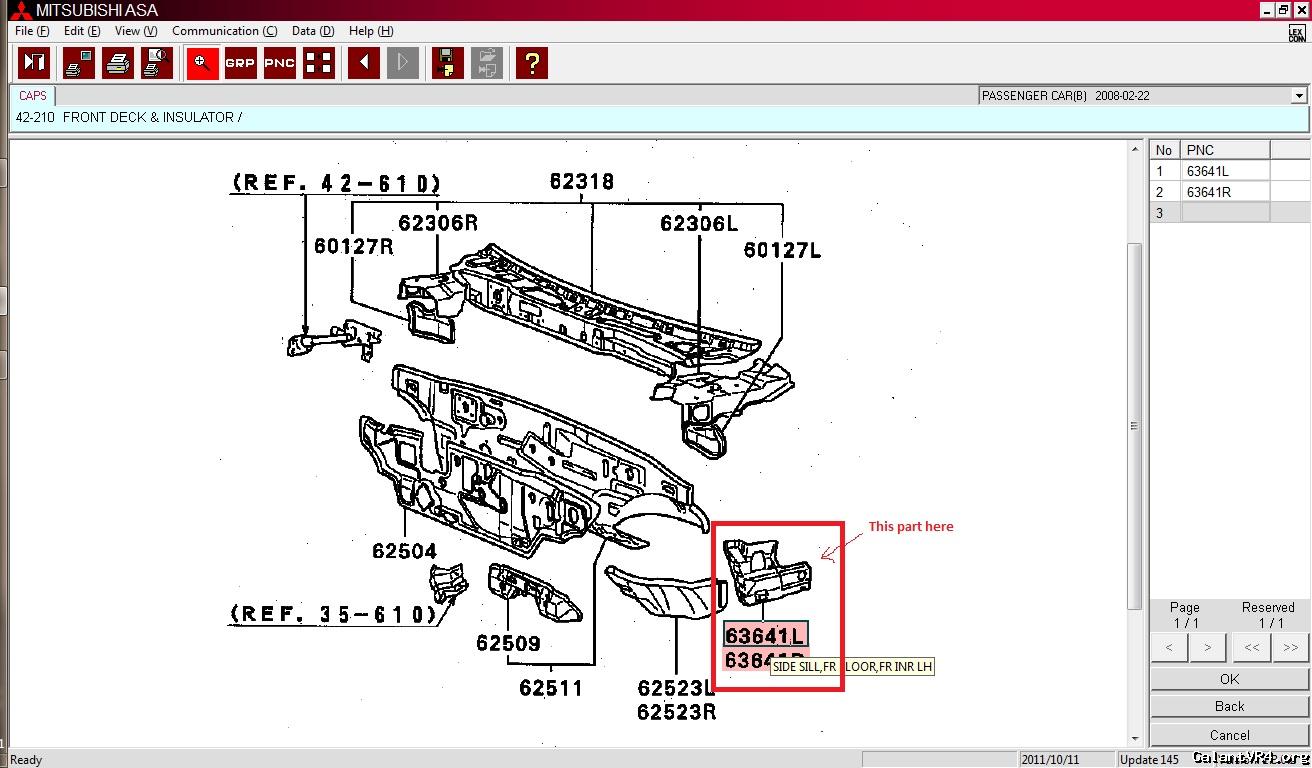Click part number 62504 in the diagram
The height and width of the screenshot is (768, 1312).
tap(404, 550)
